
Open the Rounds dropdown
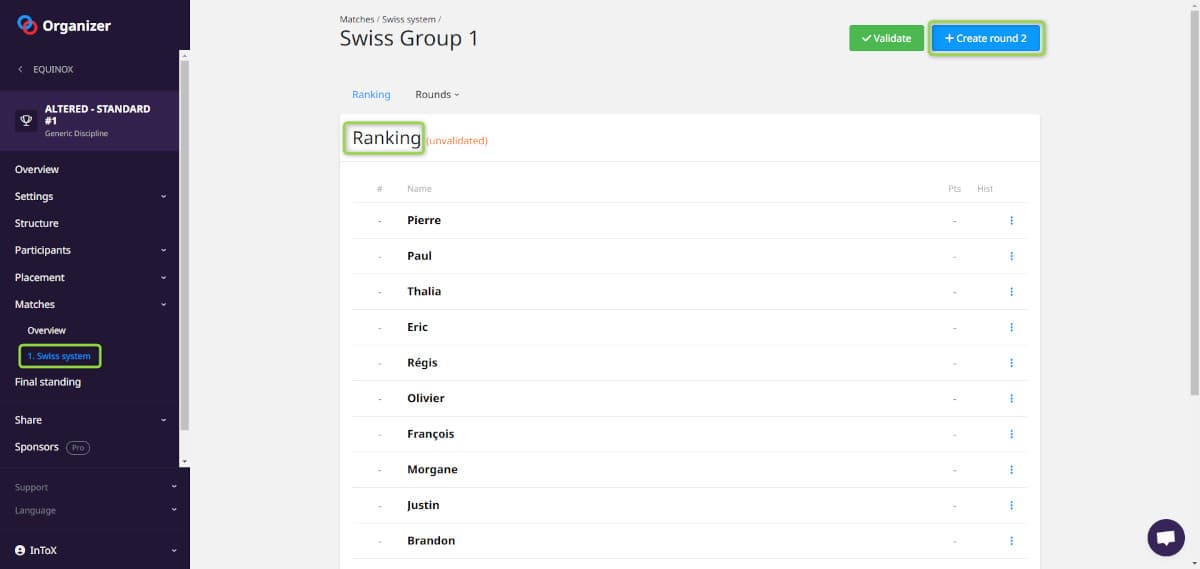[x=437, y=95]
